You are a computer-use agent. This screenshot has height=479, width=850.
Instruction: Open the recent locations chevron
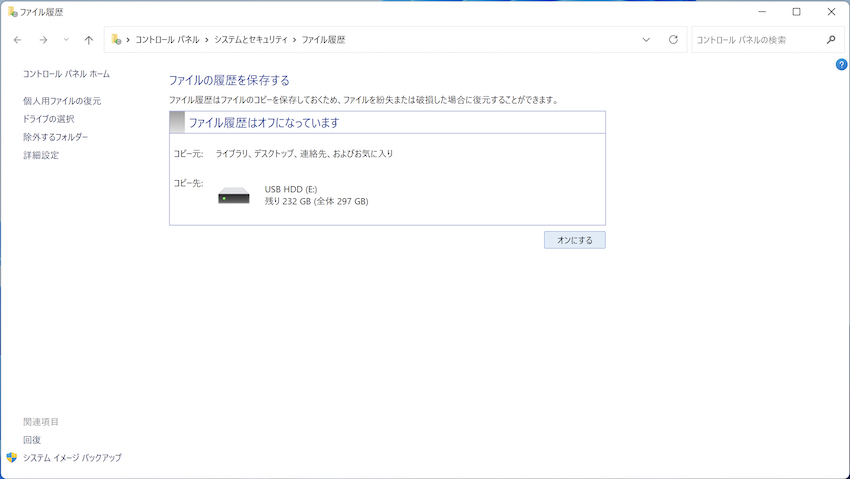[x=66, y=40]
